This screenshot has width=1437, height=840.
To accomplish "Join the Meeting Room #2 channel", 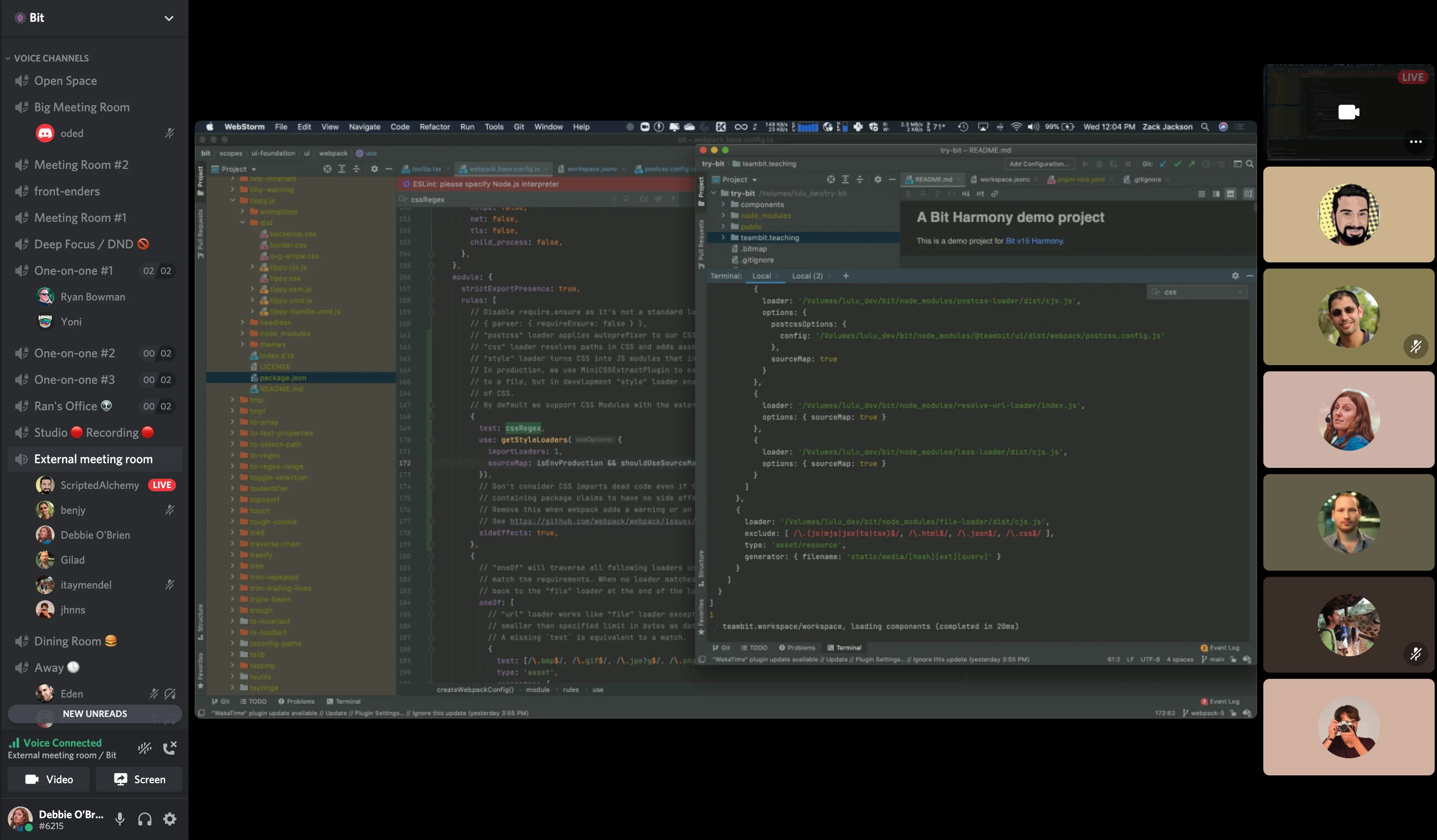I will [81, 165].
